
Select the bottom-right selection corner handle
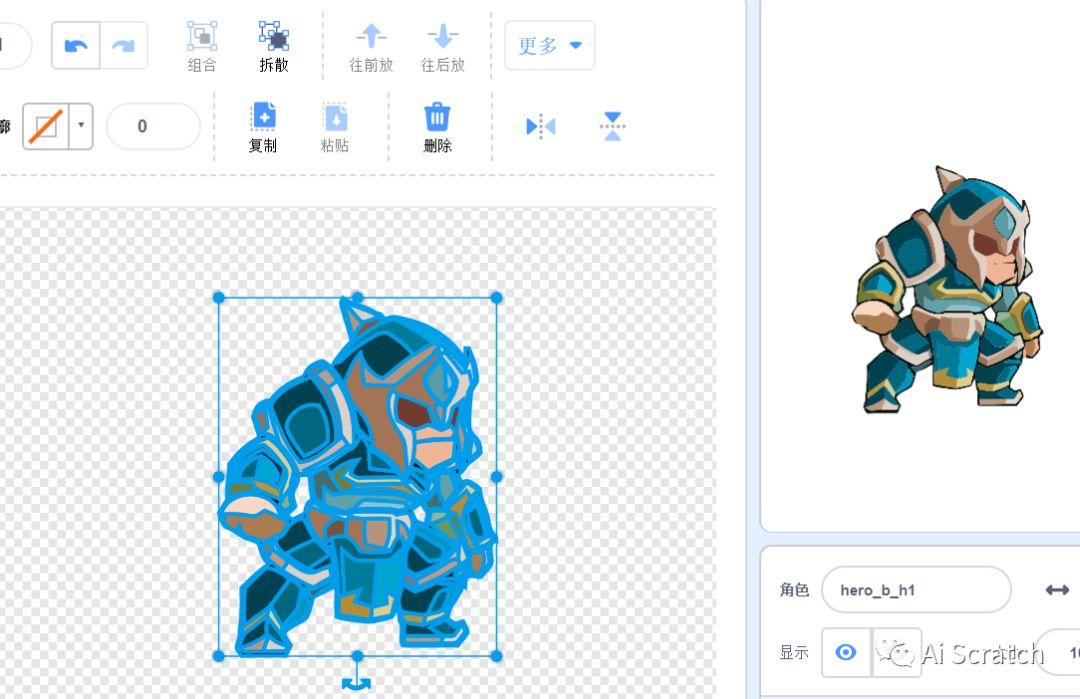tap(497, 656)
